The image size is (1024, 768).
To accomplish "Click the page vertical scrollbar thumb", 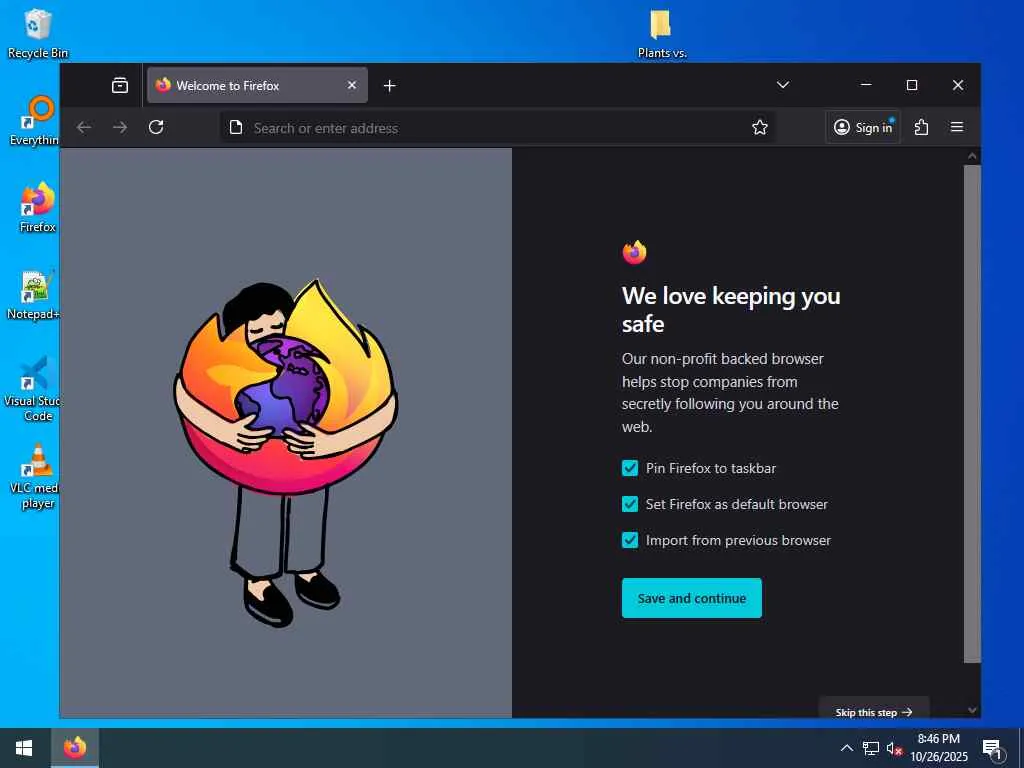I will coord(972,413).
